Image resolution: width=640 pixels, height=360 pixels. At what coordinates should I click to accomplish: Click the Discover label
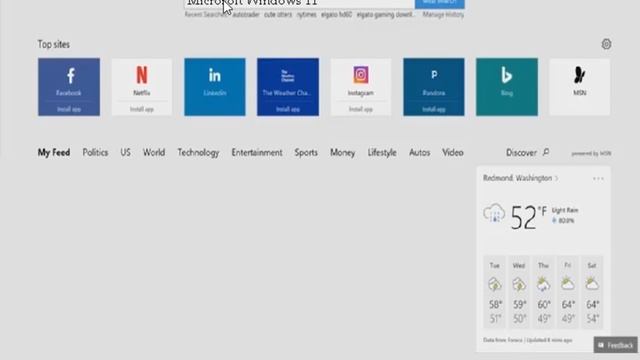pos(521,153)
